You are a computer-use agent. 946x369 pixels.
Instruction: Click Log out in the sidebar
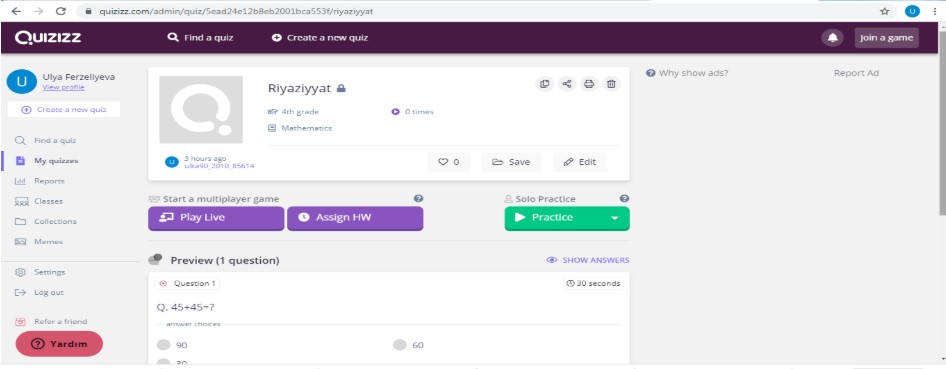[39, 292]
